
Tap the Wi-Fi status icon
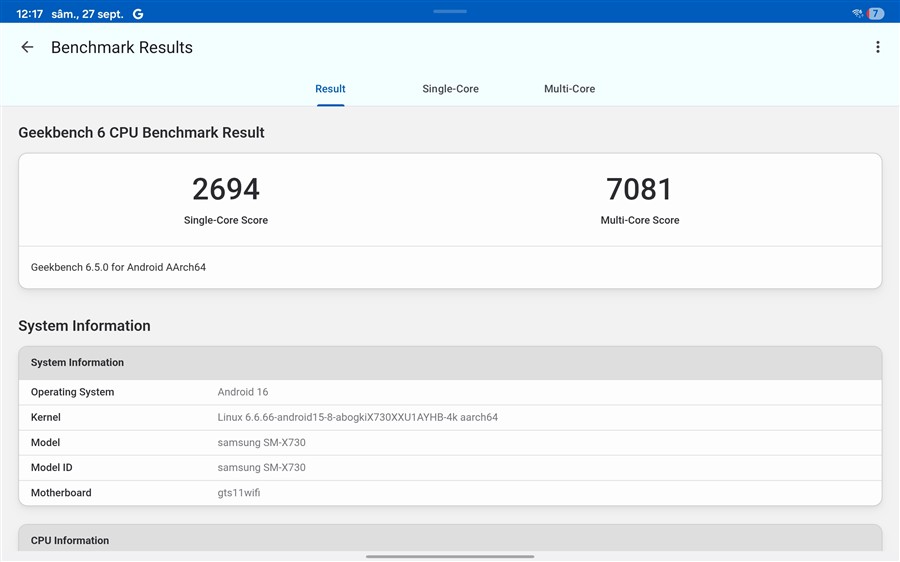click(x=857, y=14)
